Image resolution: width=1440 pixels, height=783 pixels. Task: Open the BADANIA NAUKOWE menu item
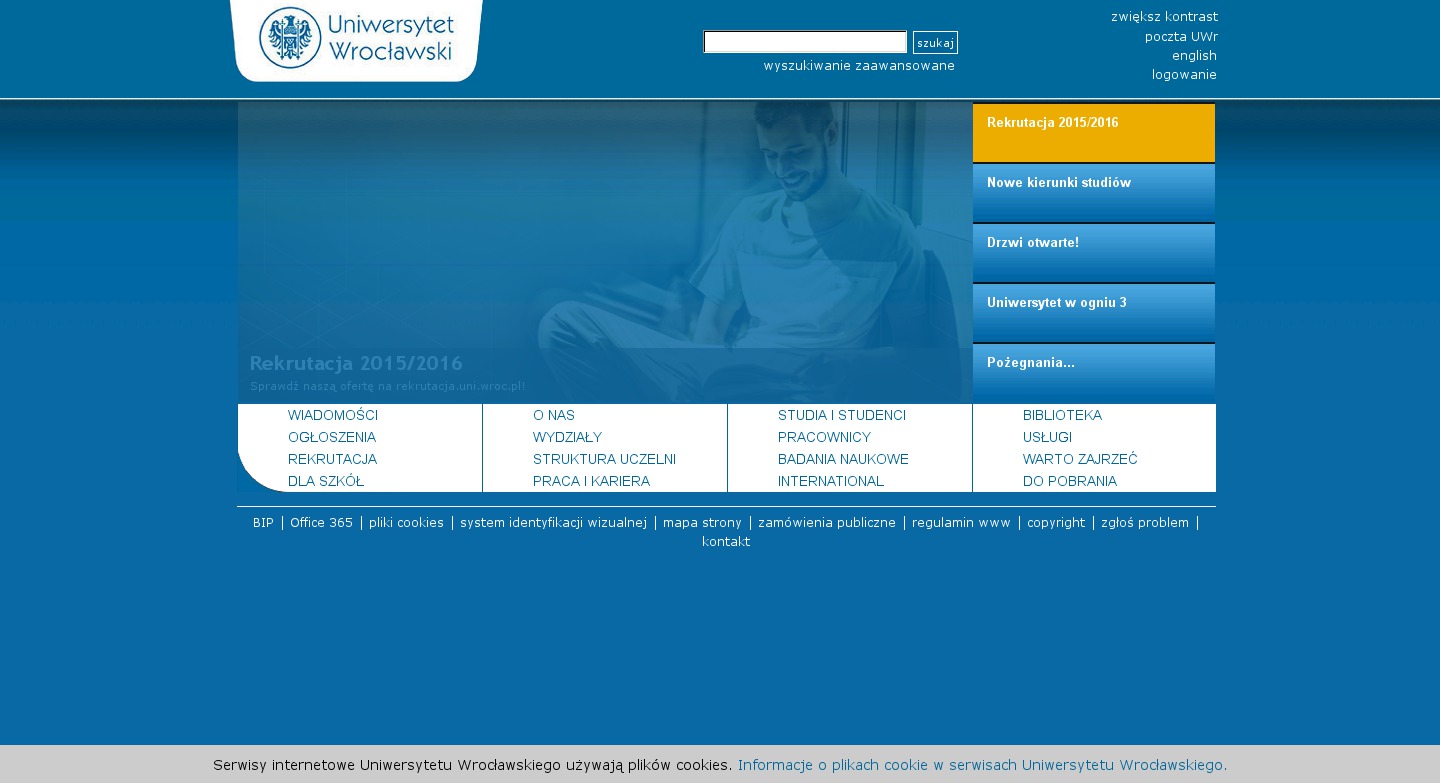pyautogui.click(x=843, y=459)
